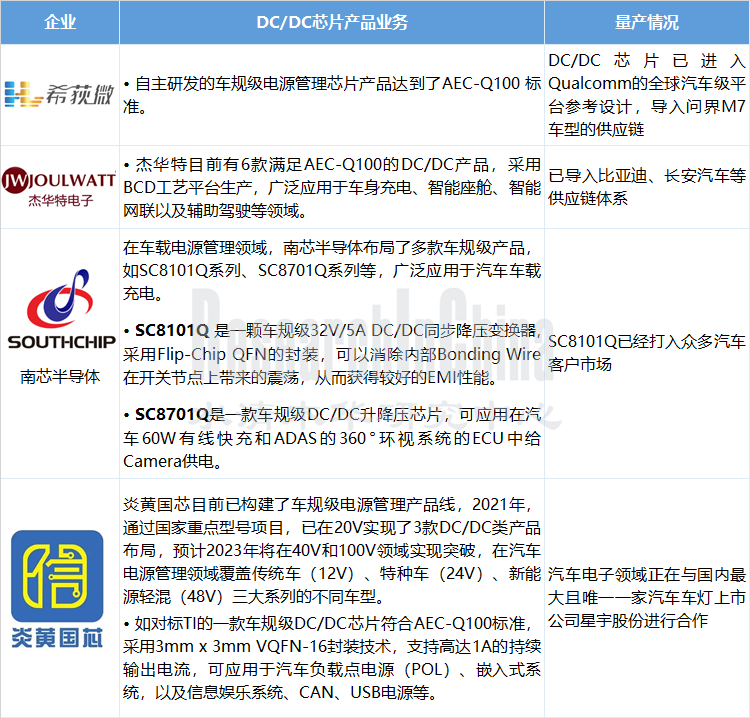This screenshot has height=718, width=750.
Task: Click the line mentioning 信息娱乐系统、CAN、USB电源
Action: coord(280,692)
